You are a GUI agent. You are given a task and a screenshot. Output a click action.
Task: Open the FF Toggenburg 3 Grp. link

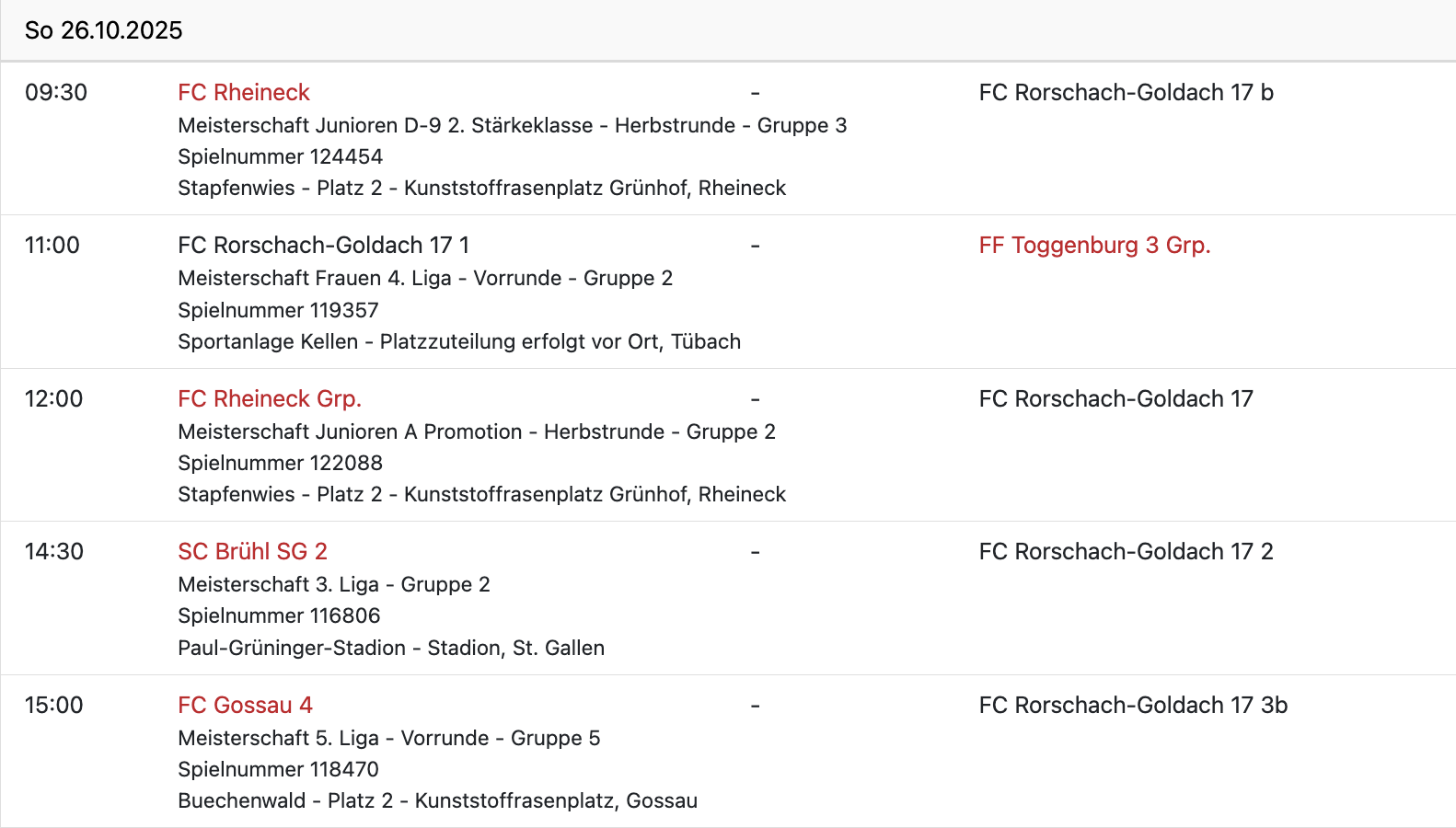click(1094, 245)
